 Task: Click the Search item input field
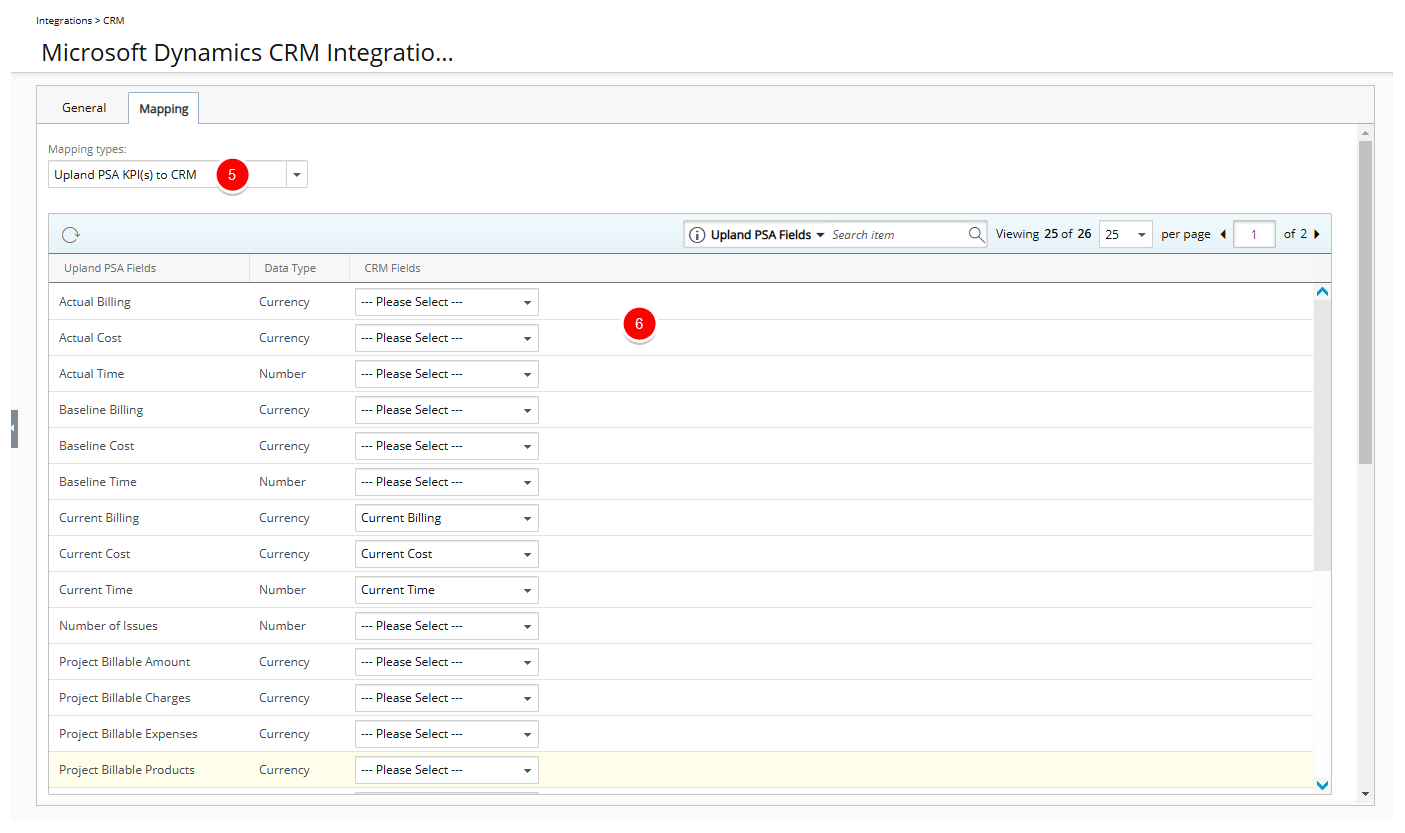897,235
